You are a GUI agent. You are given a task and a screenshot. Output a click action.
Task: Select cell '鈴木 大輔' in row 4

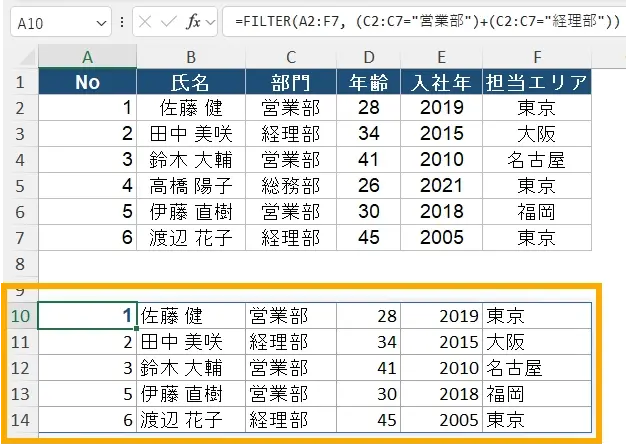tap(191, 160)
